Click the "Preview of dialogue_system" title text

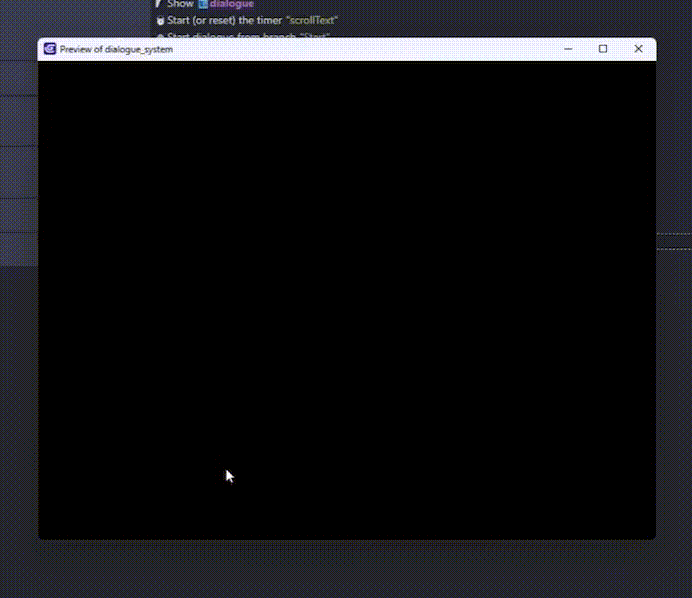click(x=116, y=49)
